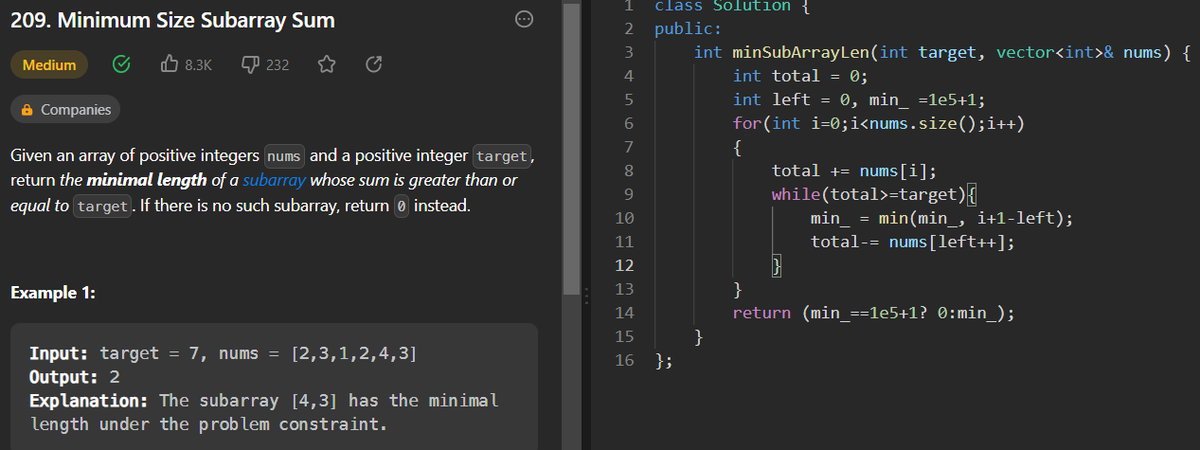This screenshot has height=450, width=1200.
Task: Open the locked Companies tag
Action: coord(66,109)
